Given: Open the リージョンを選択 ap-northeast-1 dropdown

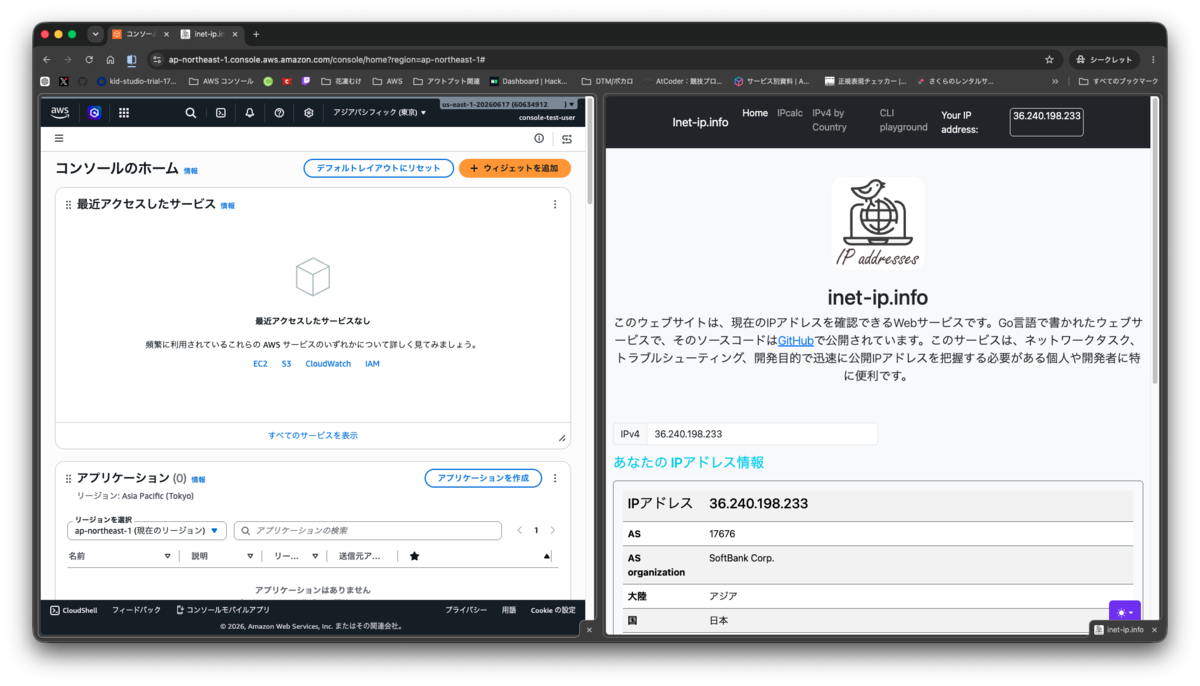Looking at the screenshot, I should pyautogui.click(x=146, y=531).
